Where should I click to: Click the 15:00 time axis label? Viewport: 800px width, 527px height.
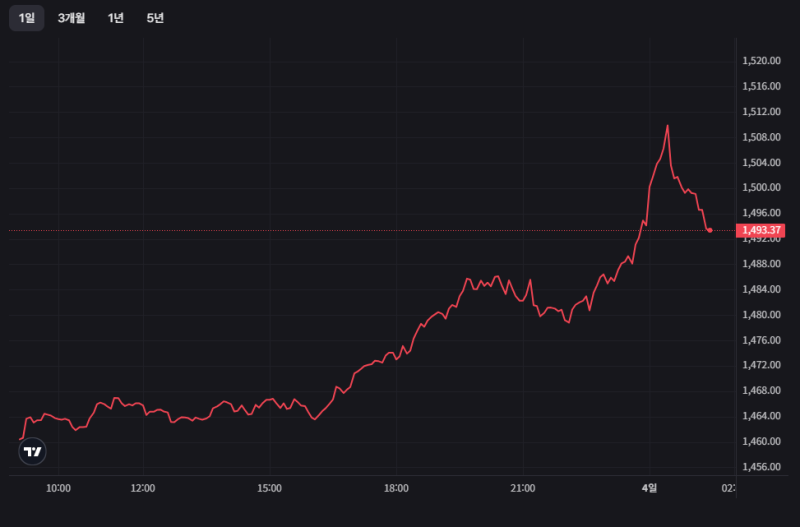tap(269, 488)
